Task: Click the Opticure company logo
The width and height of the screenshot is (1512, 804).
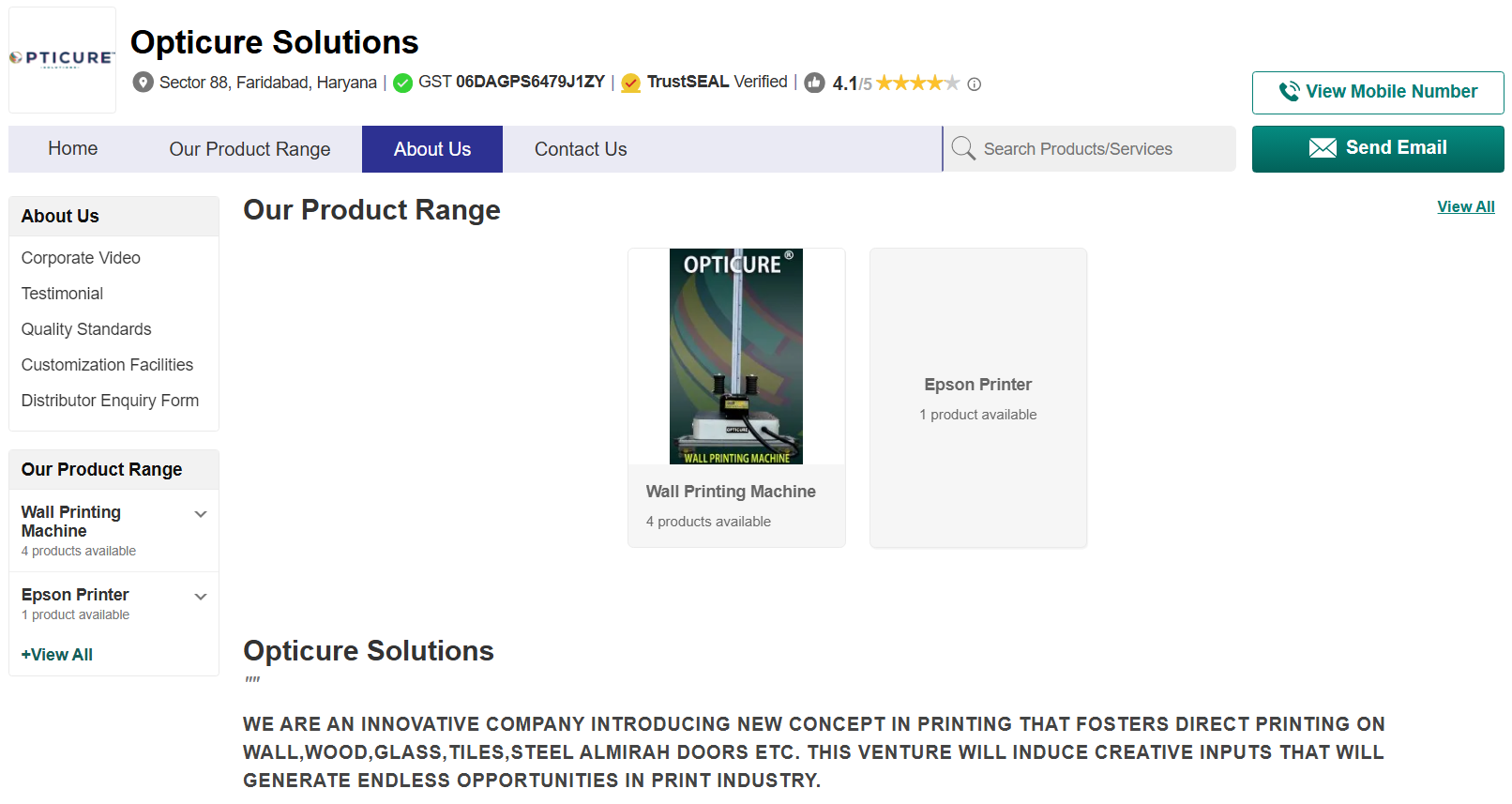Action: pos(62,59)
